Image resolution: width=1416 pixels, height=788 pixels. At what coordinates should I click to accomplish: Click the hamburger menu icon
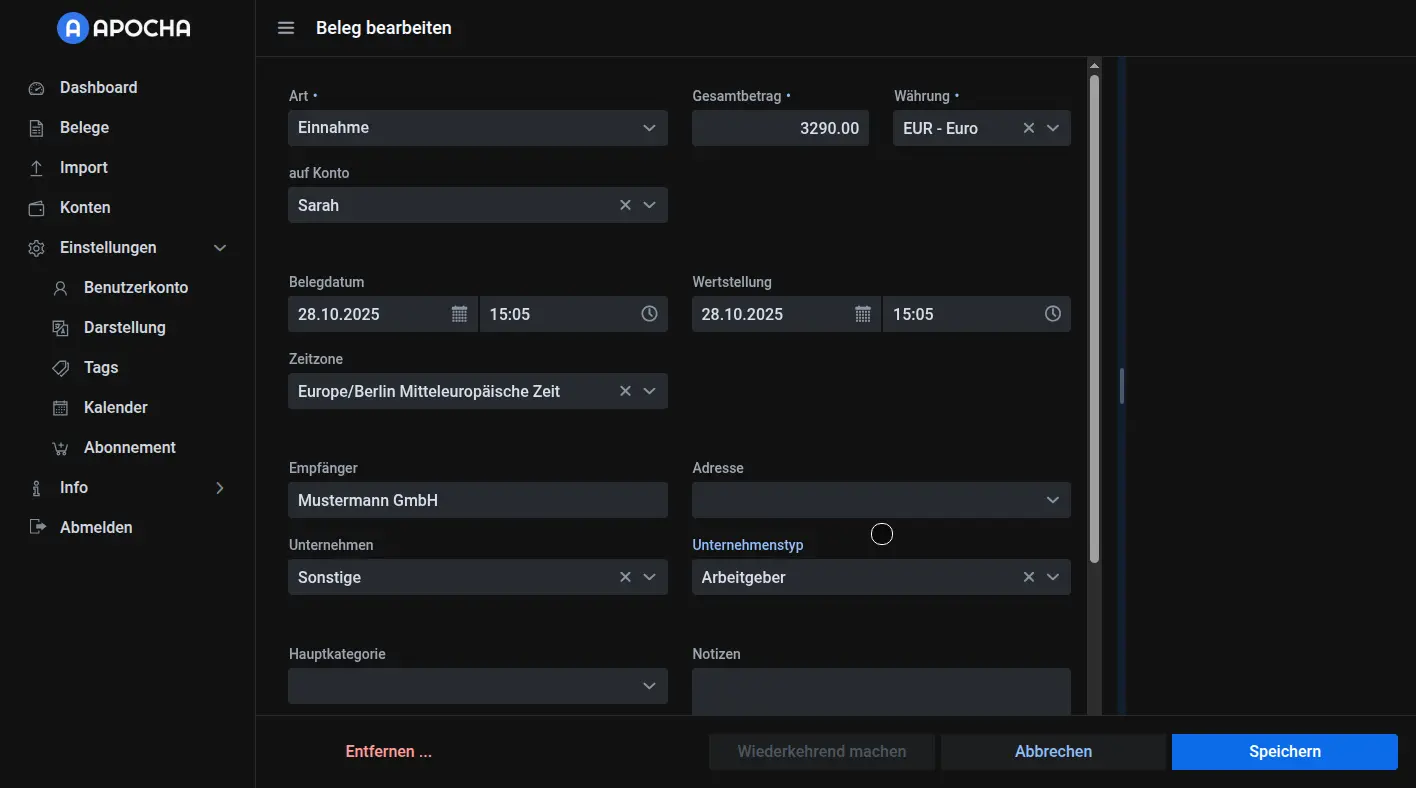286,28
